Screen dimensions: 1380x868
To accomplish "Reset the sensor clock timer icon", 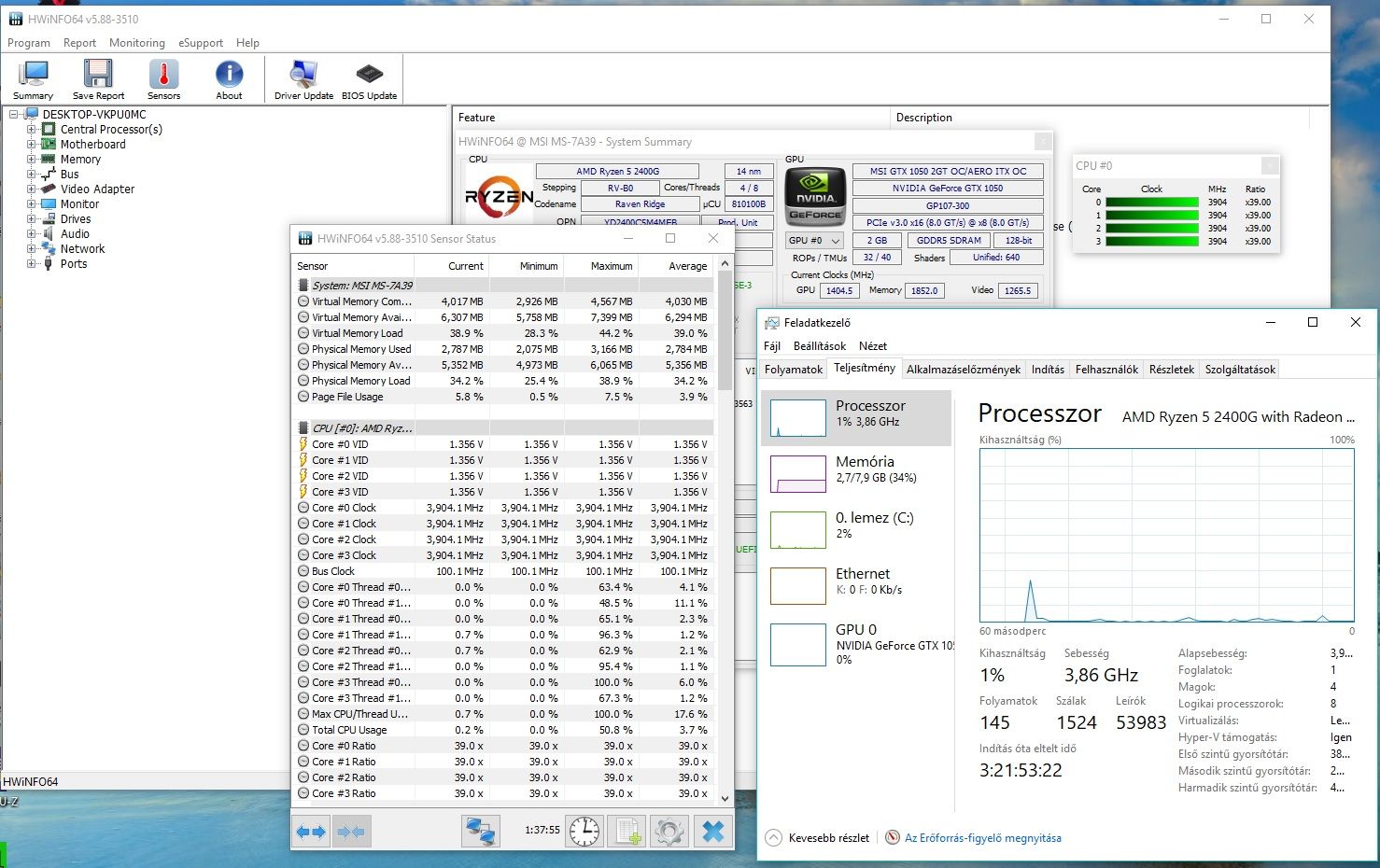I will tap(585, 831).
